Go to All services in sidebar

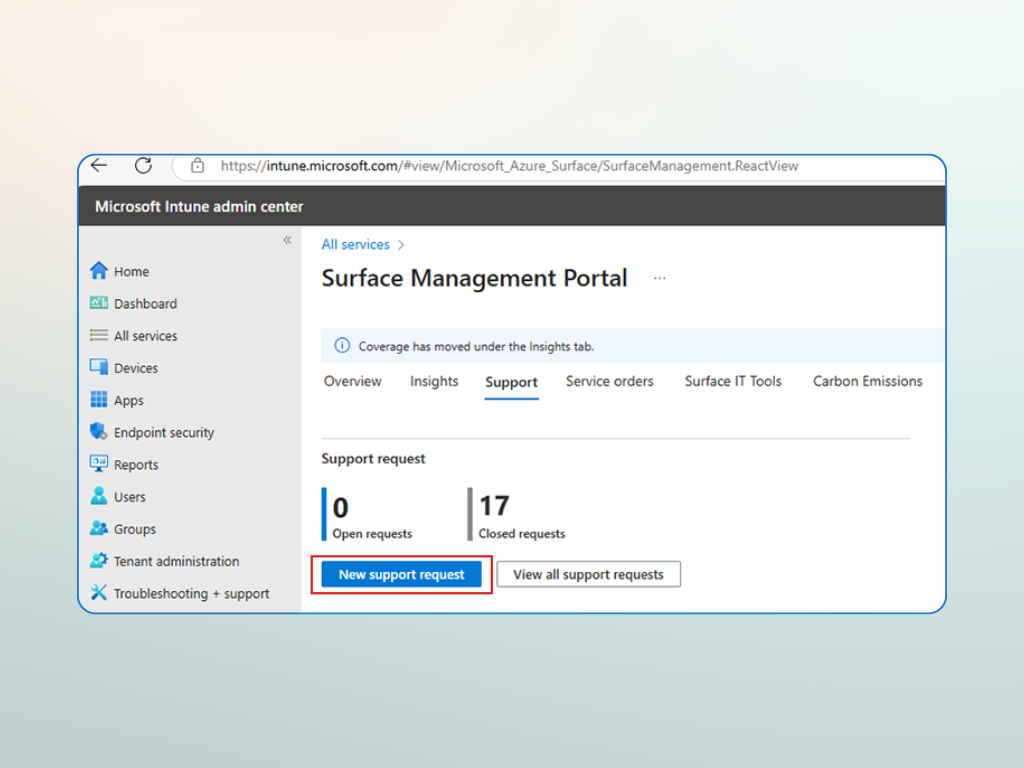146,336
